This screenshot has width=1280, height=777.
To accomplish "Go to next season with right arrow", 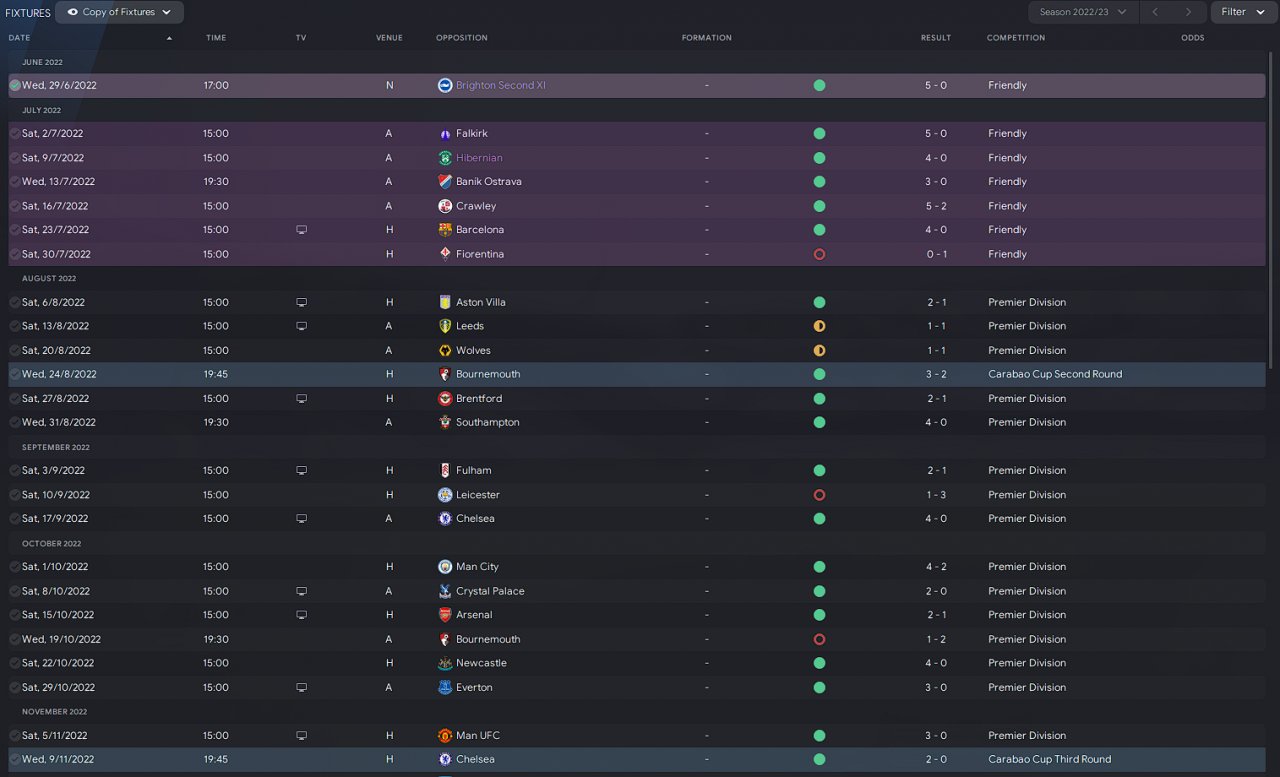I will coord(1188,12).
